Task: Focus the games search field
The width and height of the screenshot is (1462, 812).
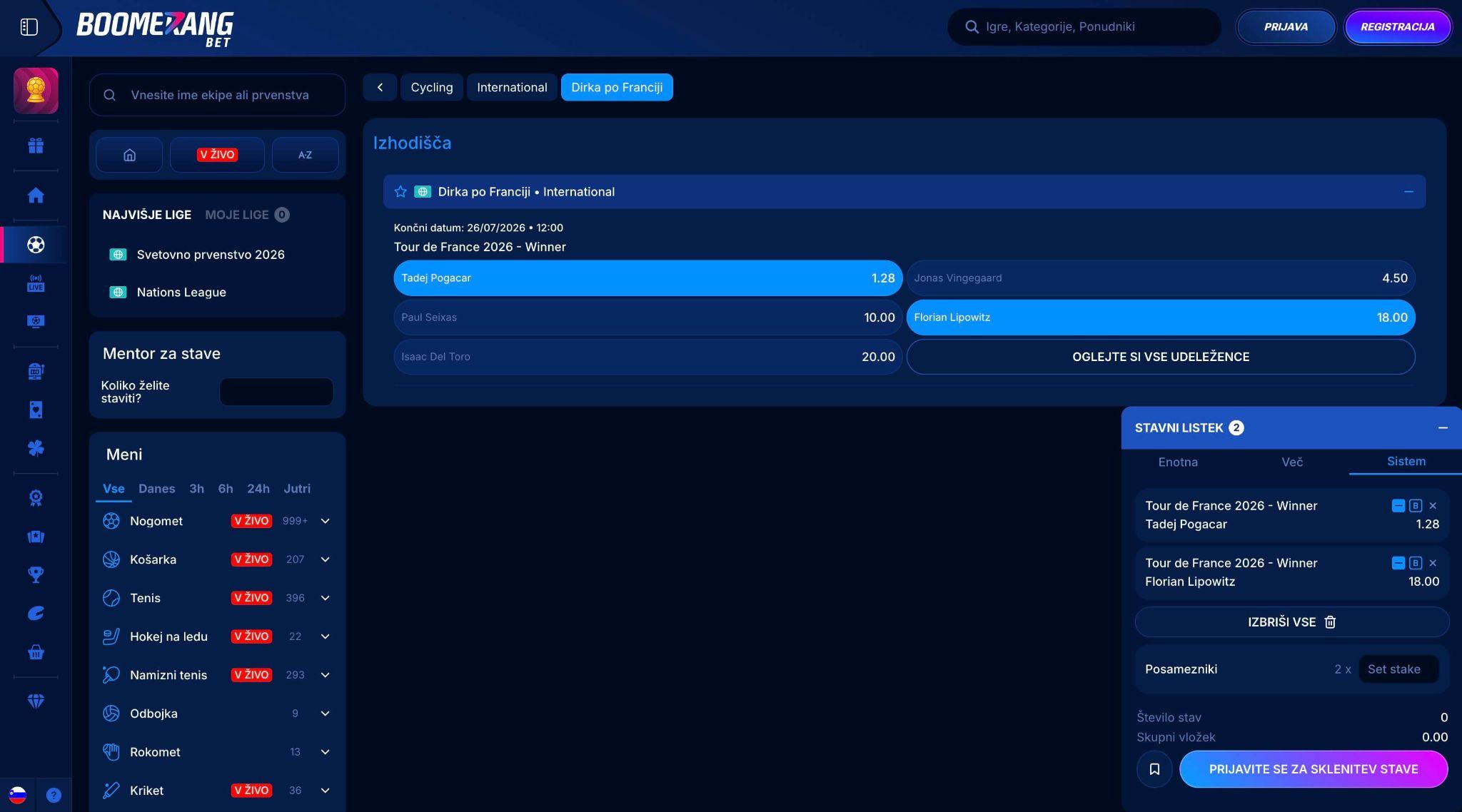Action: [x=1084, y=27]
